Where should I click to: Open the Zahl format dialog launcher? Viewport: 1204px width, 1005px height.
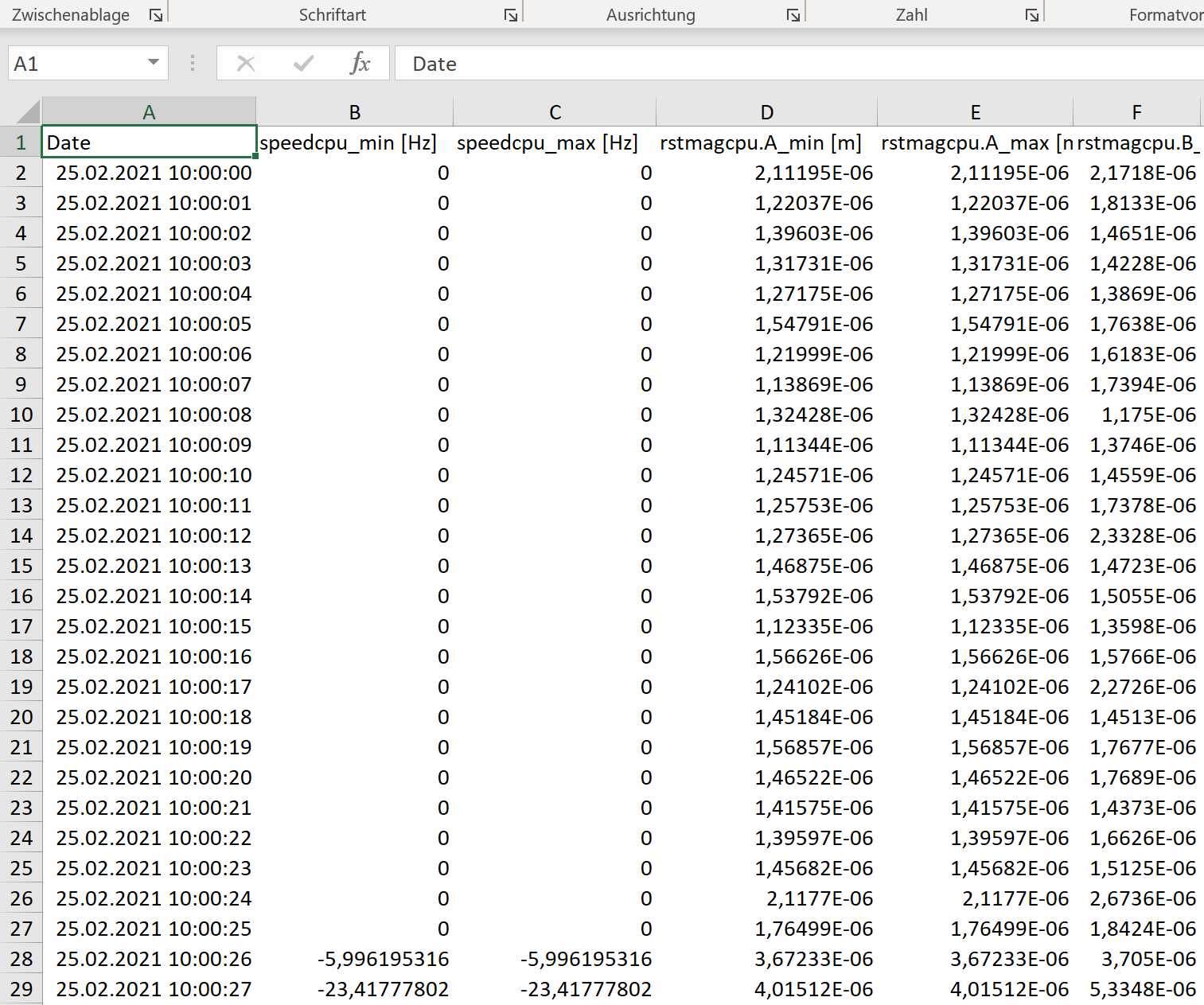[1031, 15]
